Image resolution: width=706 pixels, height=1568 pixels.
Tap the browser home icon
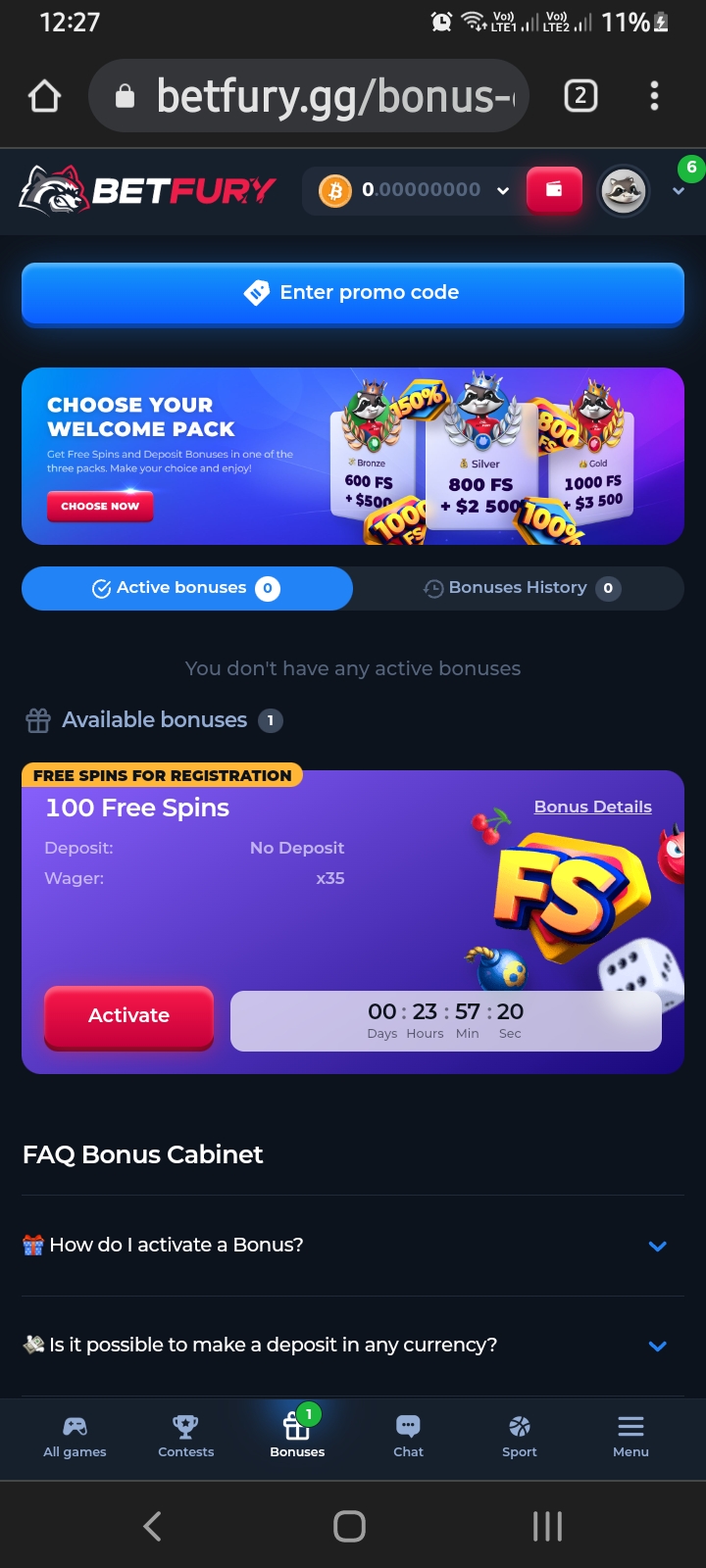pos(45,96)
